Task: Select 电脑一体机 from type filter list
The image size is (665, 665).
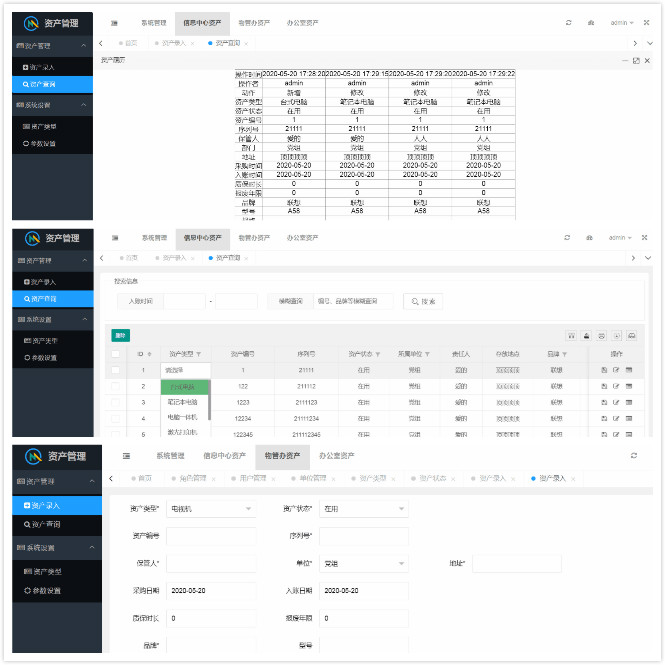Action: click(x=182, y=417)
